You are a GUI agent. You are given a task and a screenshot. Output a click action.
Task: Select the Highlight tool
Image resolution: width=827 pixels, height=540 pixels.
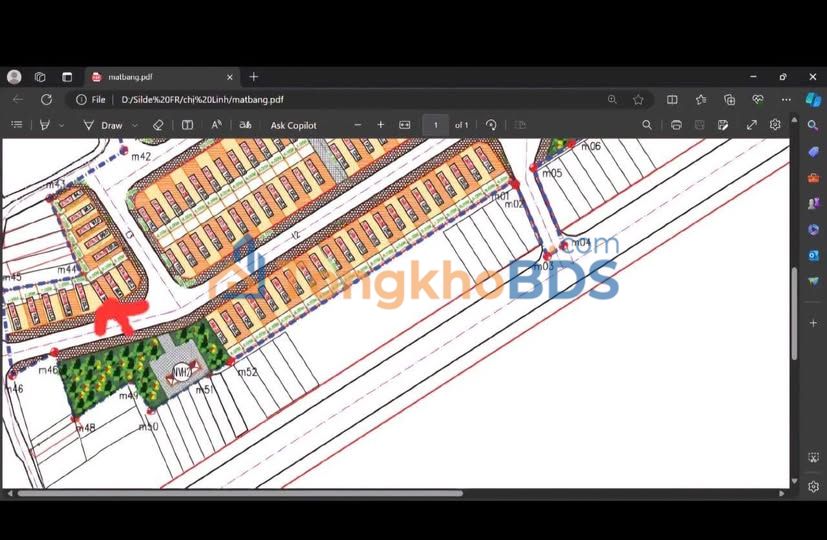click(45, 125)
